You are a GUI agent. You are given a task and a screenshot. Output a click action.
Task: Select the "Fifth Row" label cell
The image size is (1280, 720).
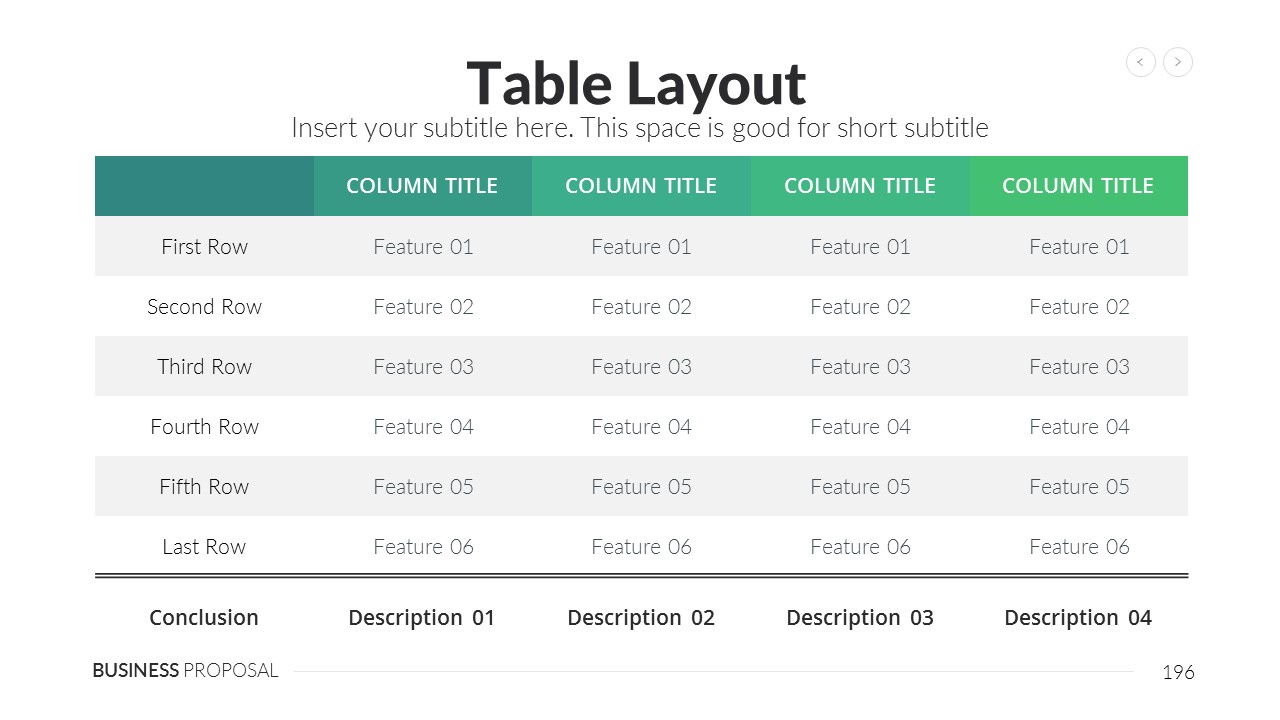(x=204, y=487)
